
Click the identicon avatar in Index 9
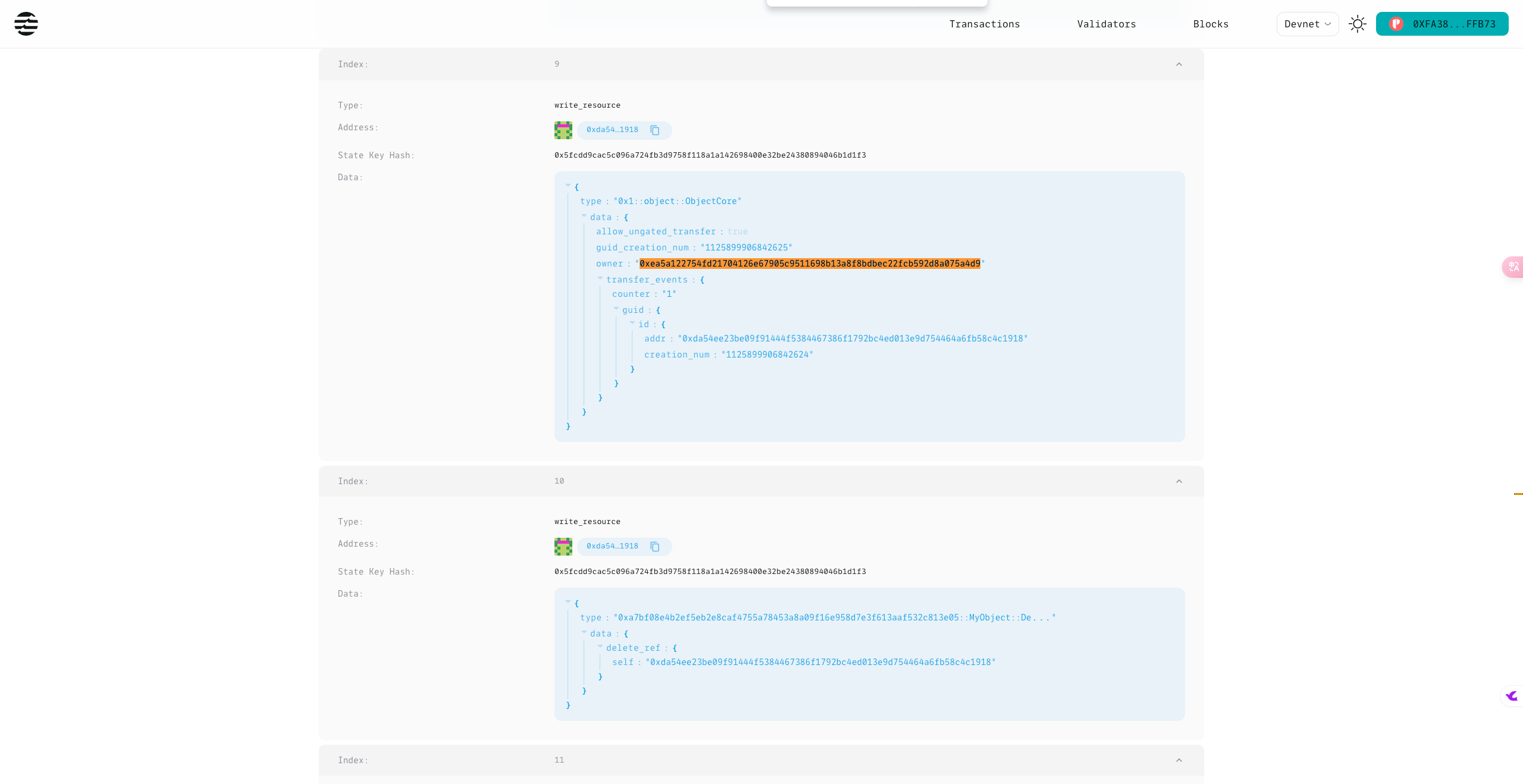click(x=563, y=130)
